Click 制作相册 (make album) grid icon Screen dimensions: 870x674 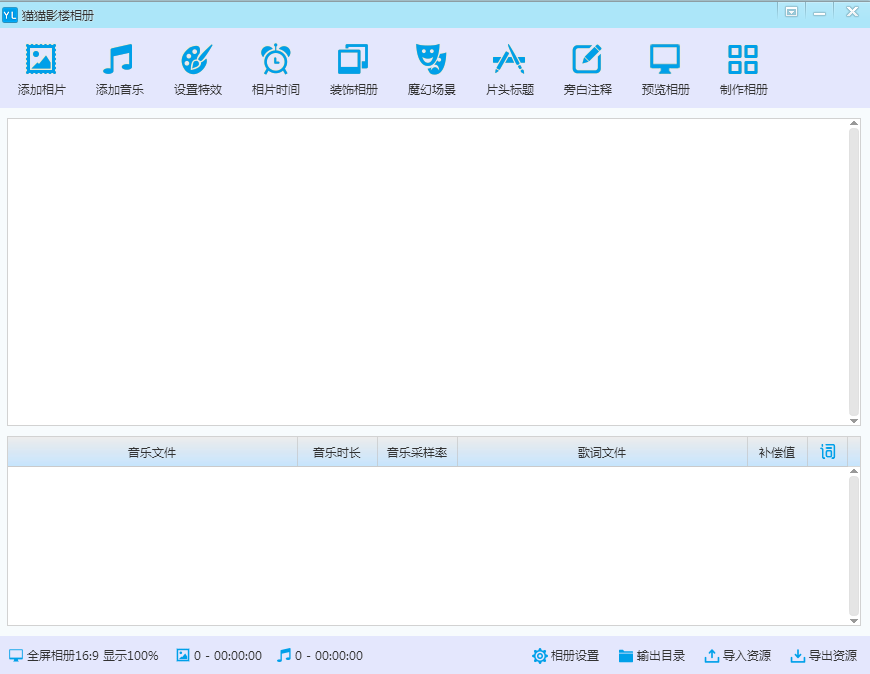(x=743, y=59)
